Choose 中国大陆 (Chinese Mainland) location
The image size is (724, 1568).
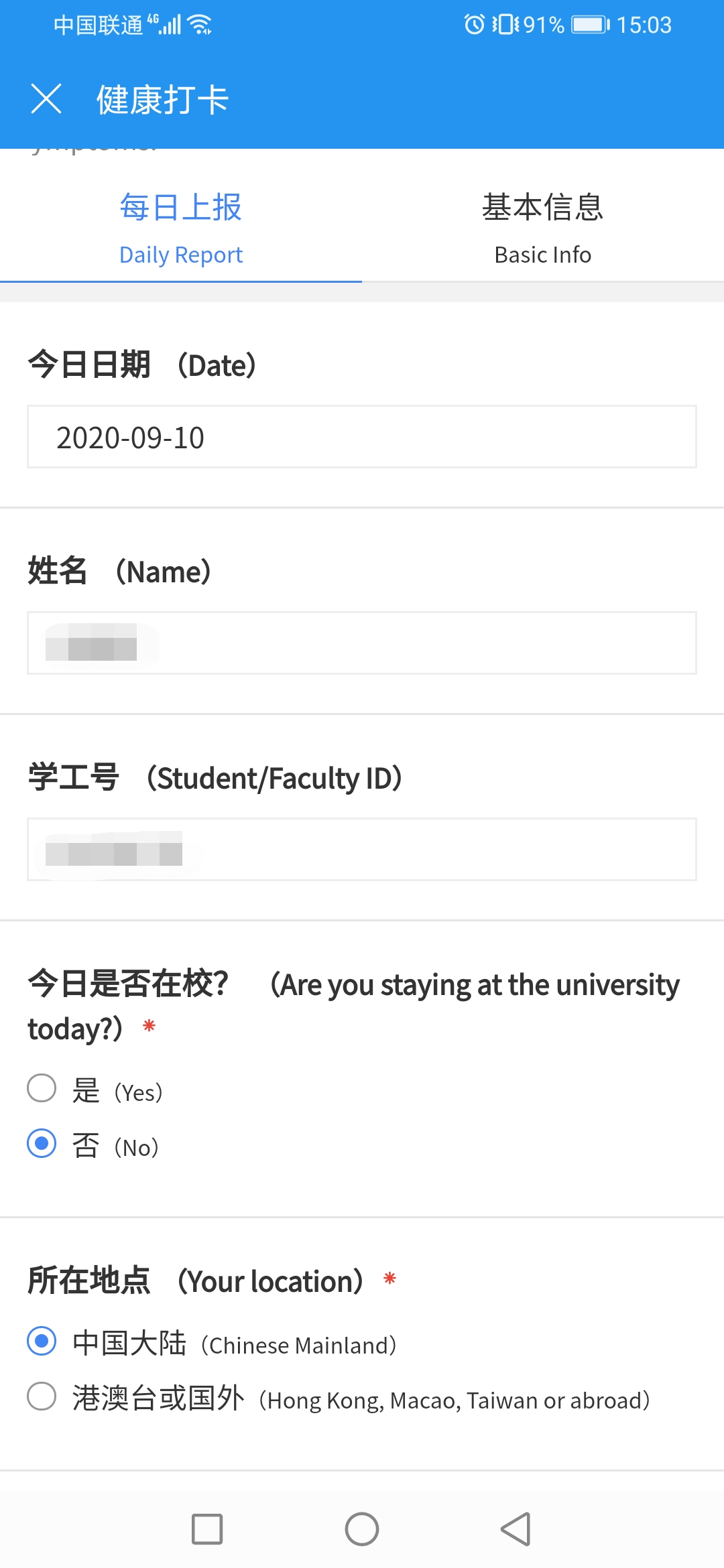pyautogui.click(x=42, y=1341)
